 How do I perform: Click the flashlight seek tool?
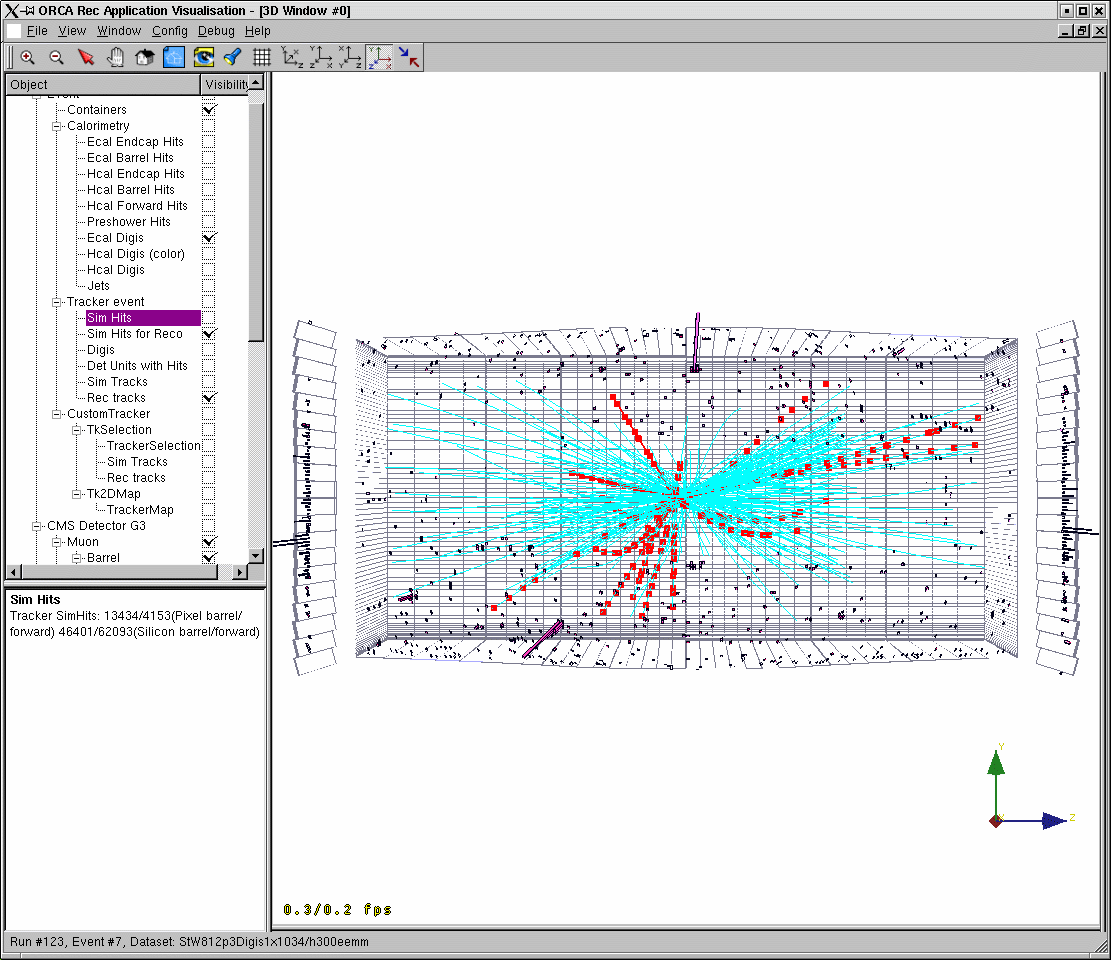pyautogui.click(x=232, y=58)
